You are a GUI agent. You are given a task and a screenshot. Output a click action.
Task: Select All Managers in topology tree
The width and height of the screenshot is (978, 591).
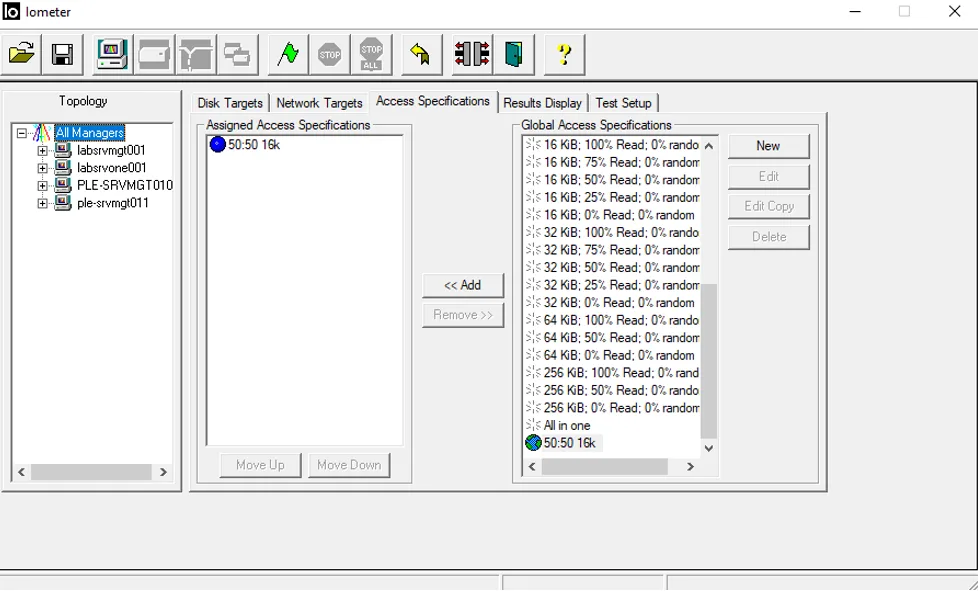90,133
